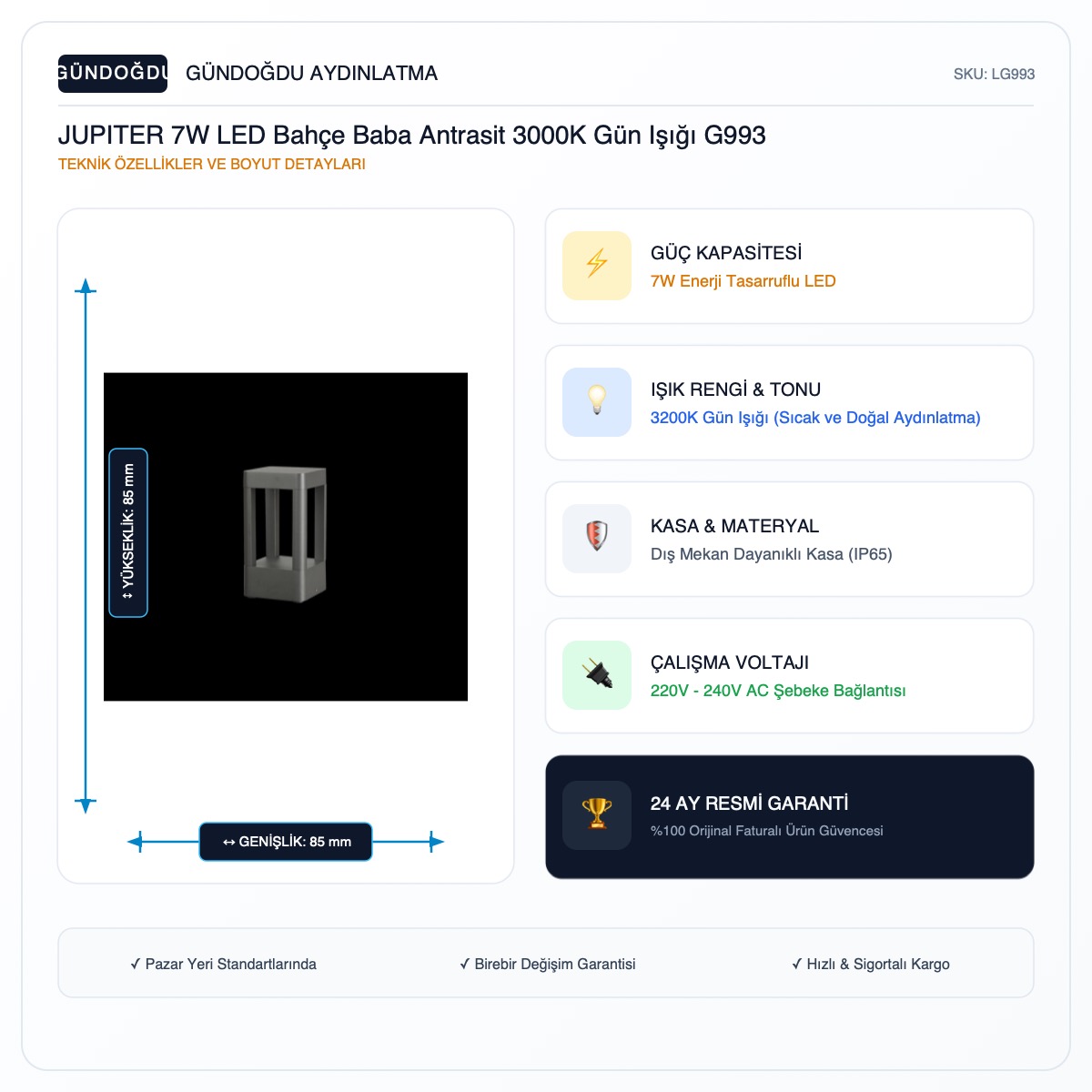Click the 7W Enerji Tasarruflu LED value
Viewport: 1092px width, 1092px height.
pyautogui.click(x=743, y=281)
